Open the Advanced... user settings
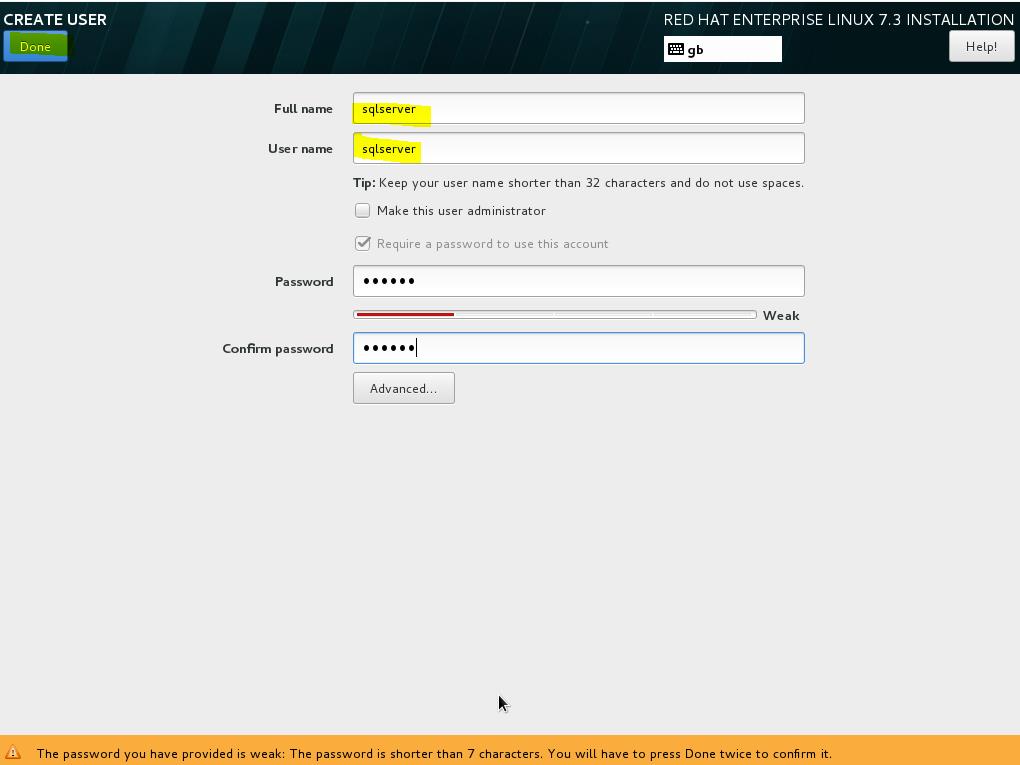Screen dimensions: 1020x765 coord(404,388)
